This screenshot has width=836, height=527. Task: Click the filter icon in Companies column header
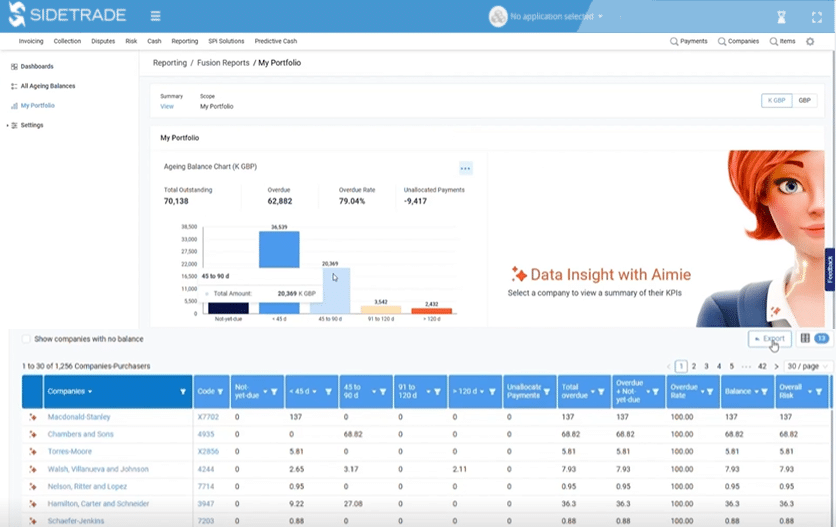pos(183,392)
